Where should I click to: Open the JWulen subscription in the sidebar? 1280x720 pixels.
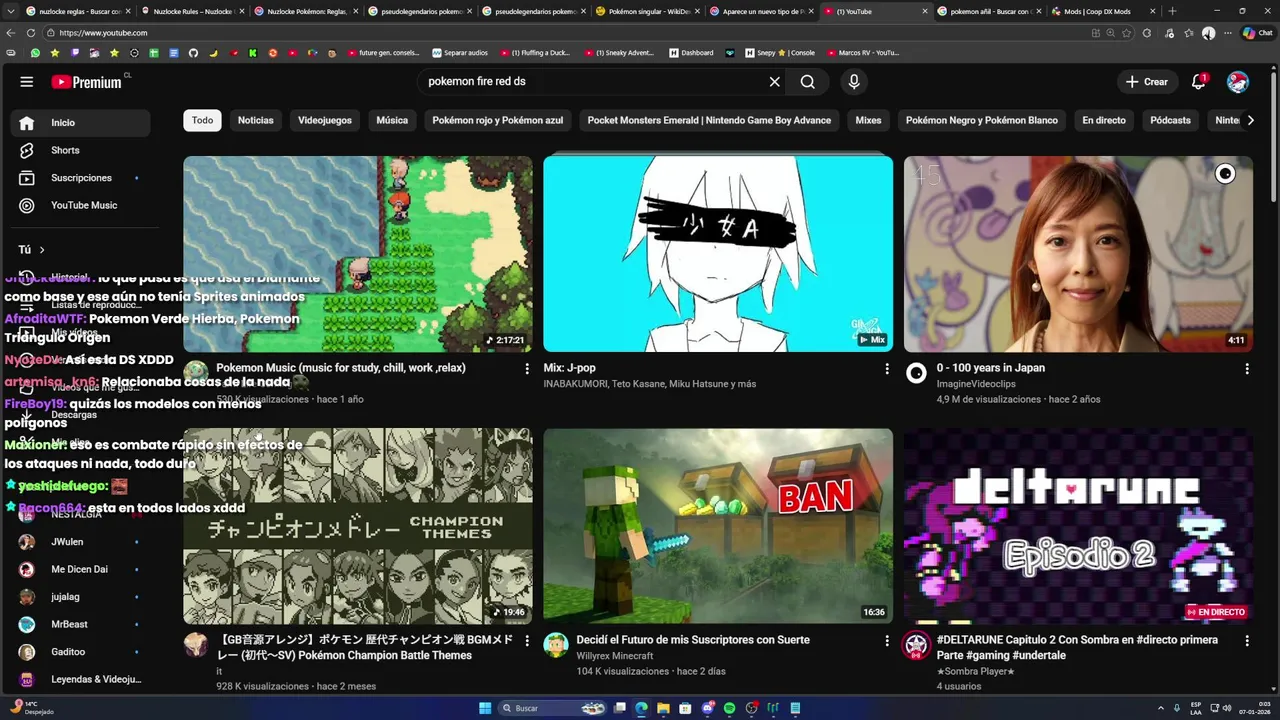(81, 542)
